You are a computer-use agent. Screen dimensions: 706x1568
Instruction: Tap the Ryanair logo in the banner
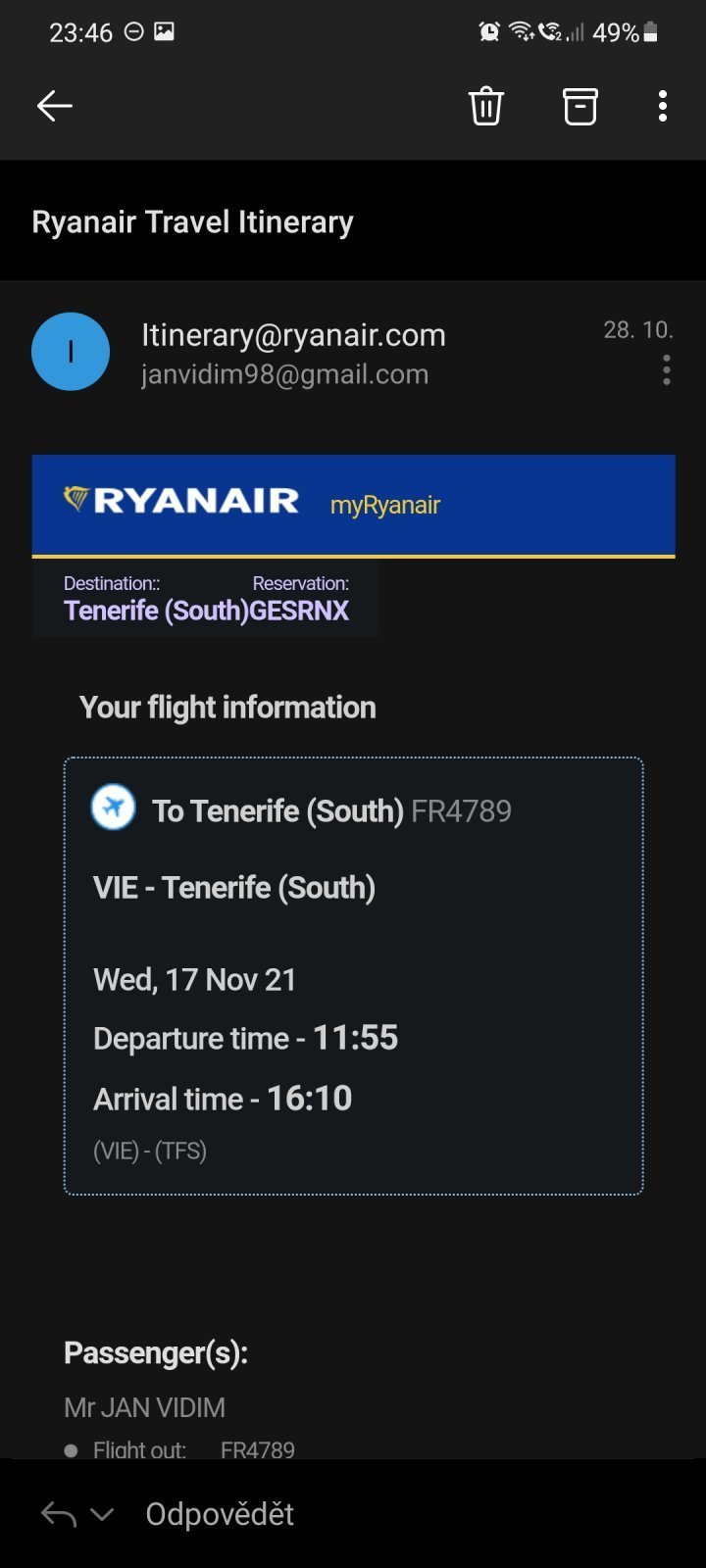182,501
